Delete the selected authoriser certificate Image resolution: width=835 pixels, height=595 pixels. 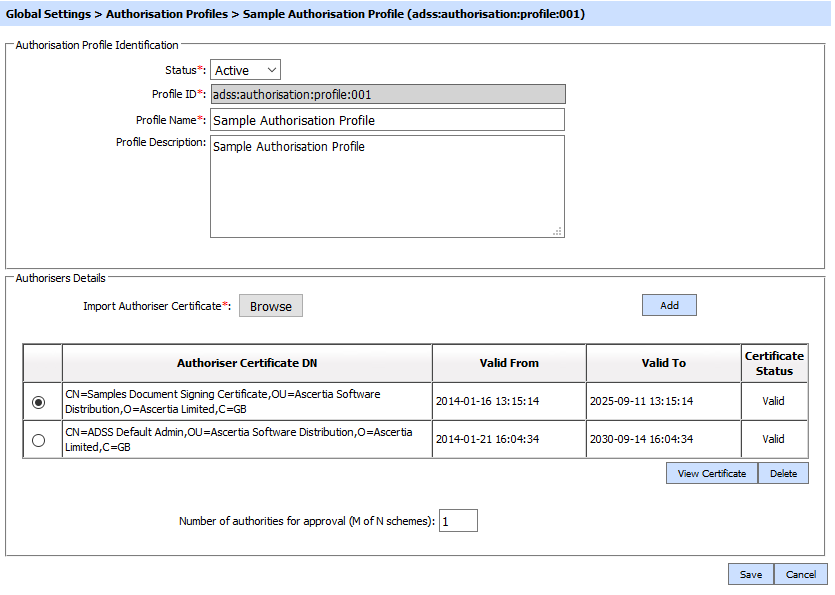(783, 473)
